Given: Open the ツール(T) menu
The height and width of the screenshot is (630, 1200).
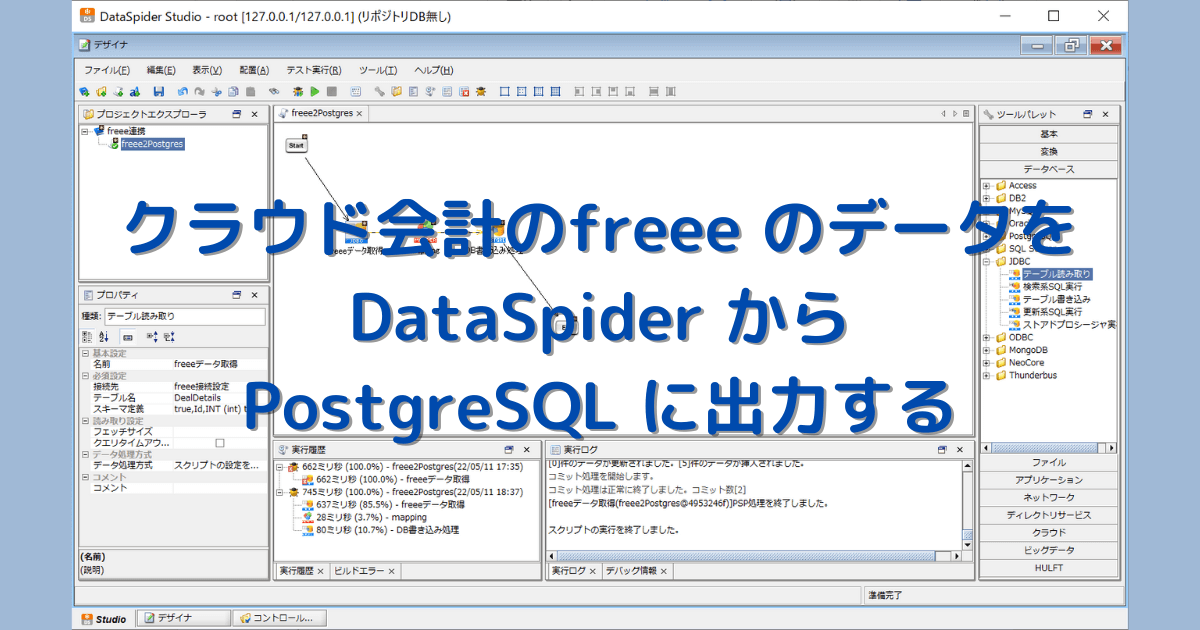Looking at the screenshot, I should (x=378, y=70).
